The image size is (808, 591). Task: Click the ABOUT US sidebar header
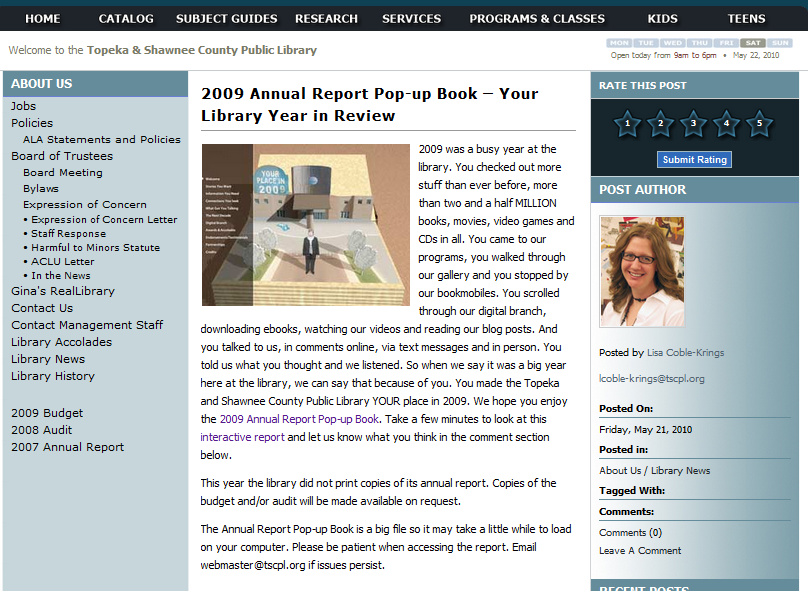pyautogui.click(x=95, y=84)
